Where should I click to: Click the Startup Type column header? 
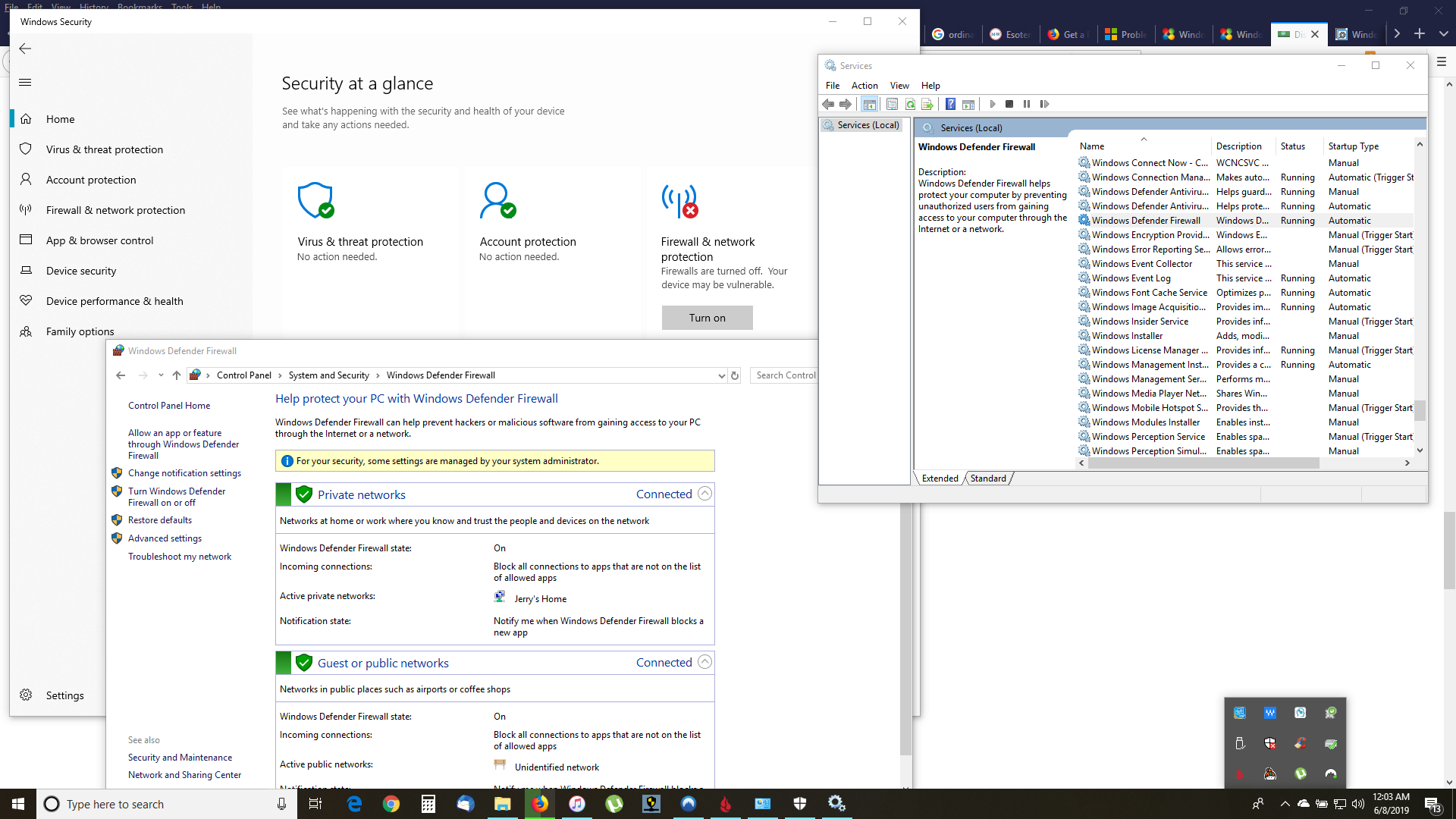1353,146
